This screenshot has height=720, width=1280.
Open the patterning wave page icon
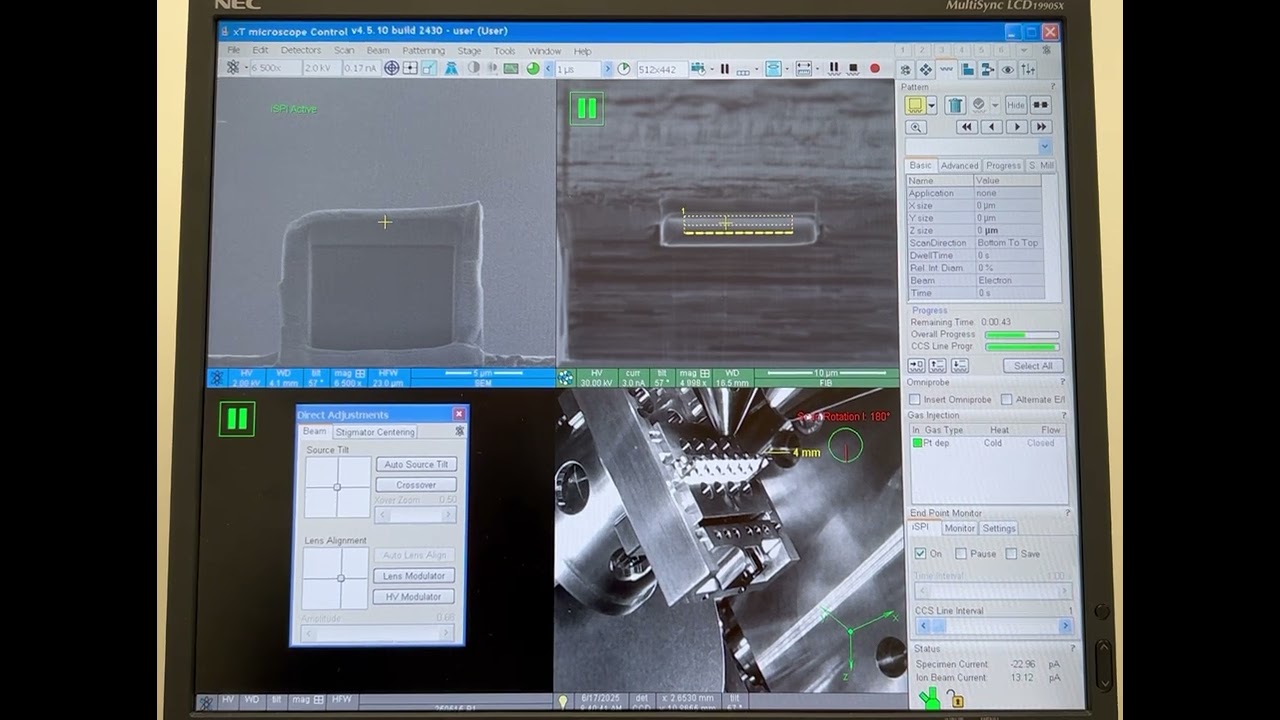pos(946,69)
